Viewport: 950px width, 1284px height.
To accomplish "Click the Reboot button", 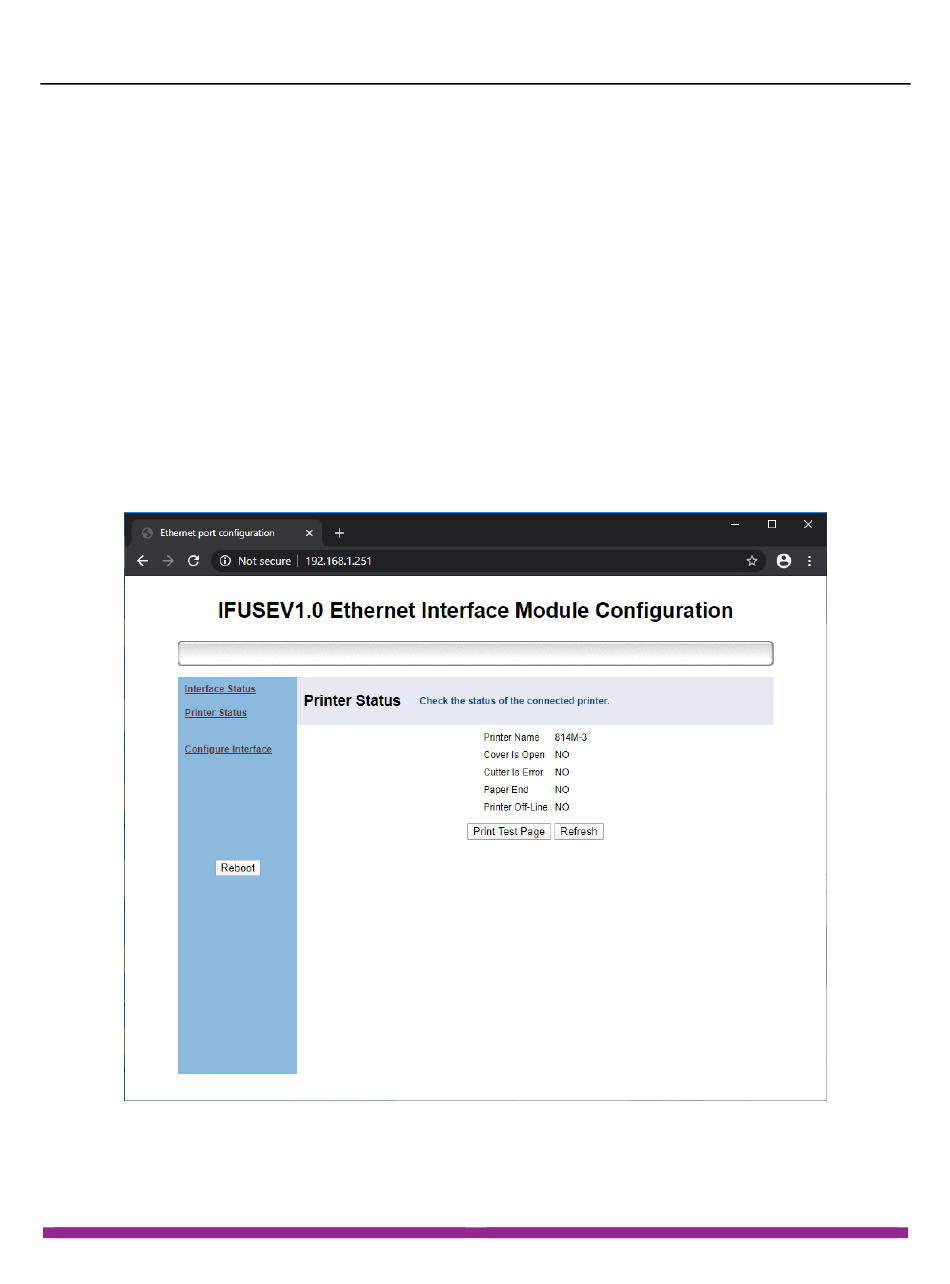I will click(x=238, y=868).
